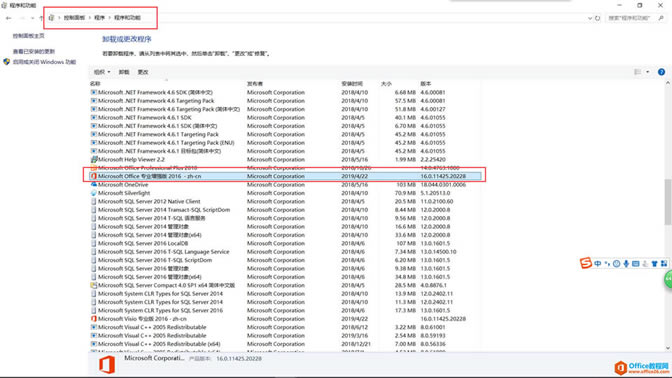Expand the address bar history dropdown
This screenshot has width=672, height=378.
(x=590, y=18)
